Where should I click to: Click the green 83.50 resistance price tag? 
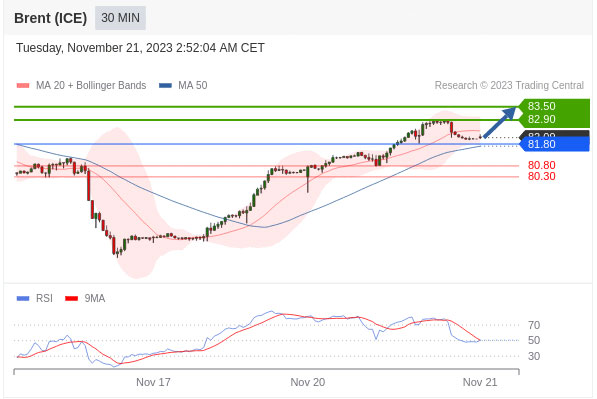coord(554,106)
